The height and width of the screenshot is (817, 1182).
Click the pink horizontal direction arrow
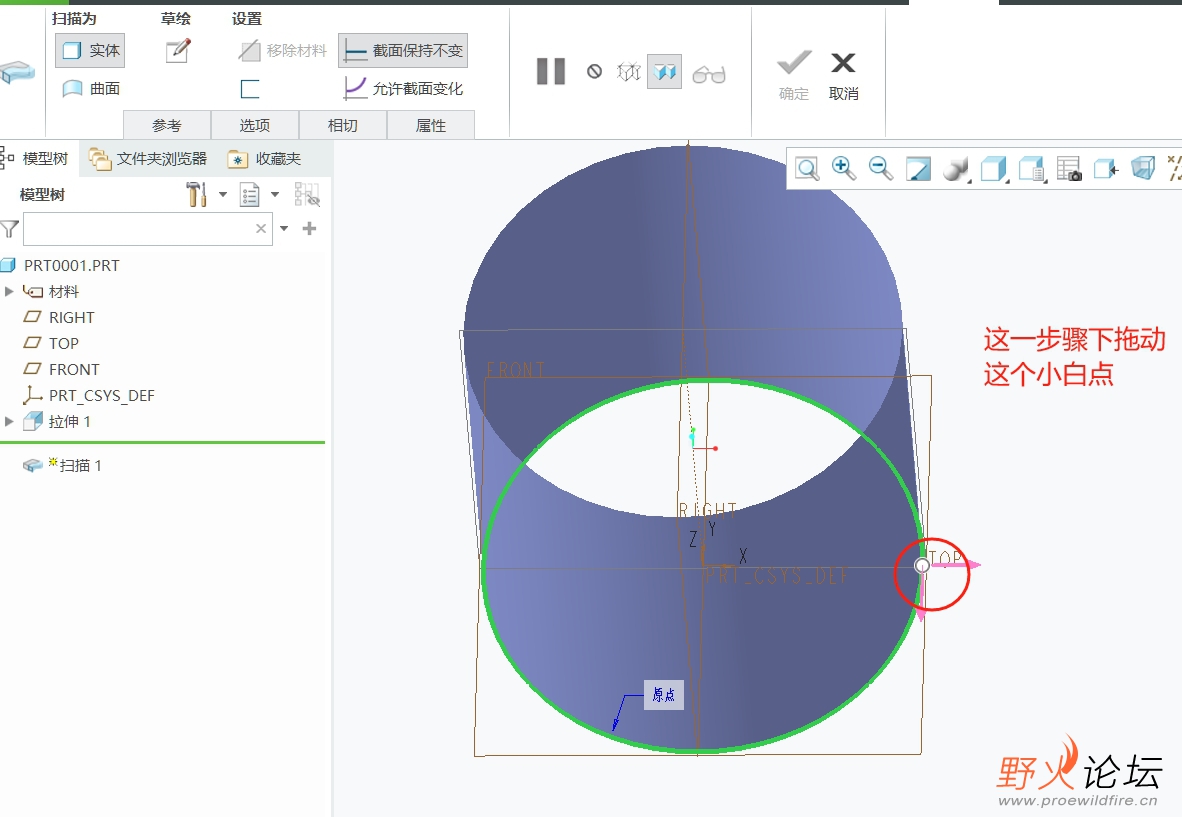click(x=956, y=565)
